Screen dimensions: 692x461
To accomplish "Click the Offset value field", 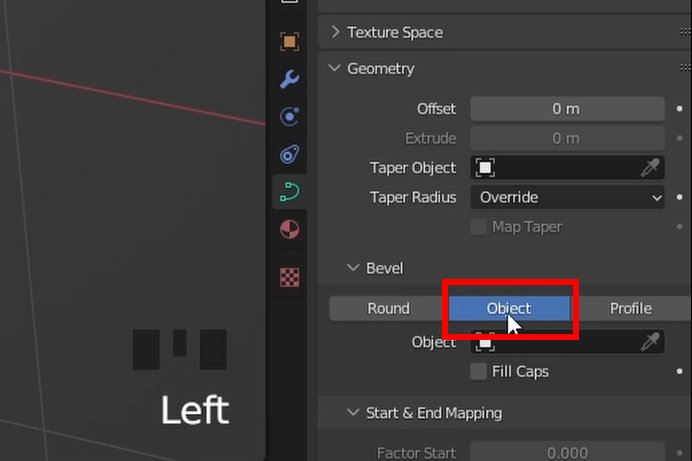I will (x=568, y=109).
